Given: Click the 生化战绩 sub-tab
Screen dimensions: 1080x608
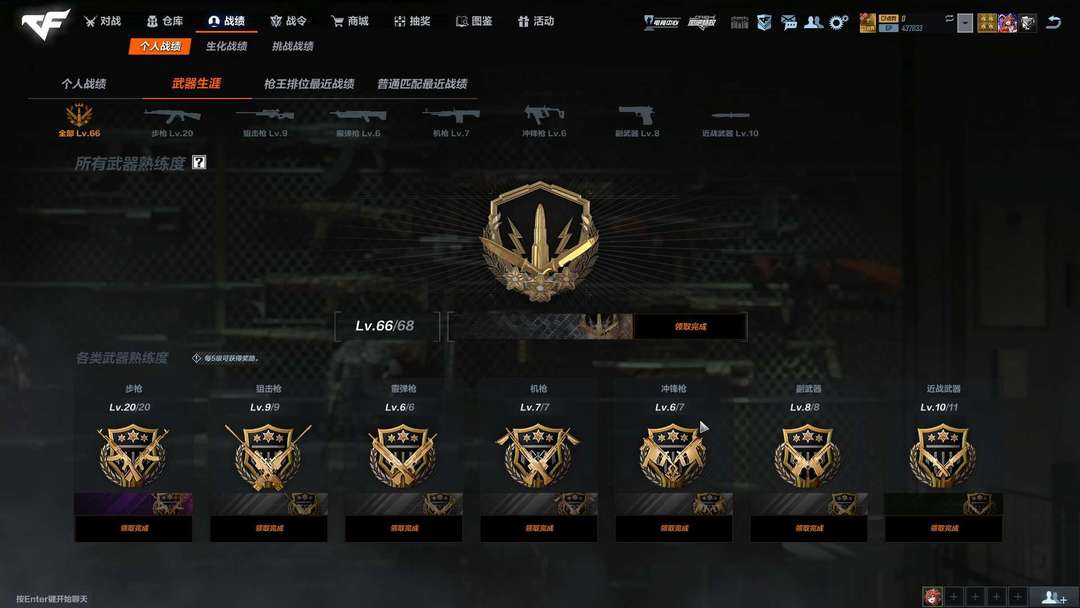Looking at the screenshot, I should (x=227, y=46).
